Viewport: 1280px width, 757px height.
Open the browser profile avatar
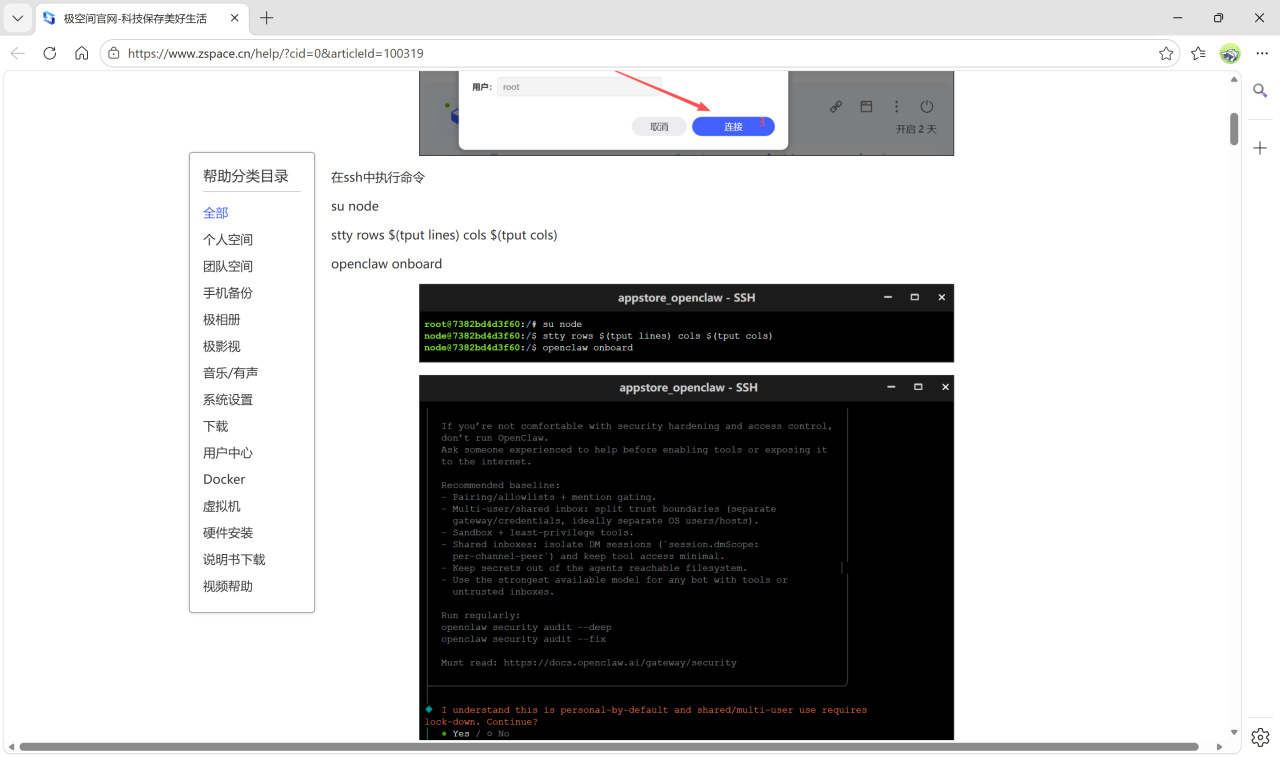coord(1230,53)
